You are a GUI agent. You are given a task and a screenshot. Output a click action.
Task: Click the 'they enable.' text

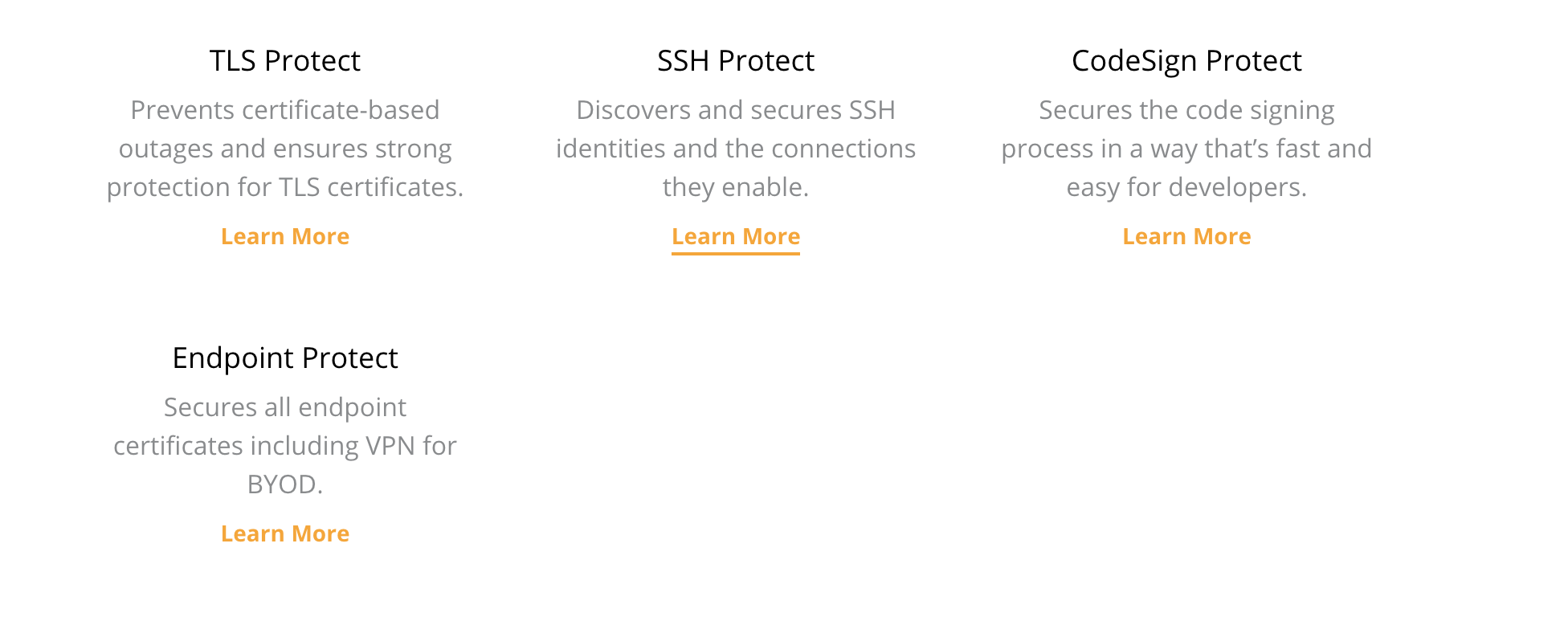tap(735, 187)
